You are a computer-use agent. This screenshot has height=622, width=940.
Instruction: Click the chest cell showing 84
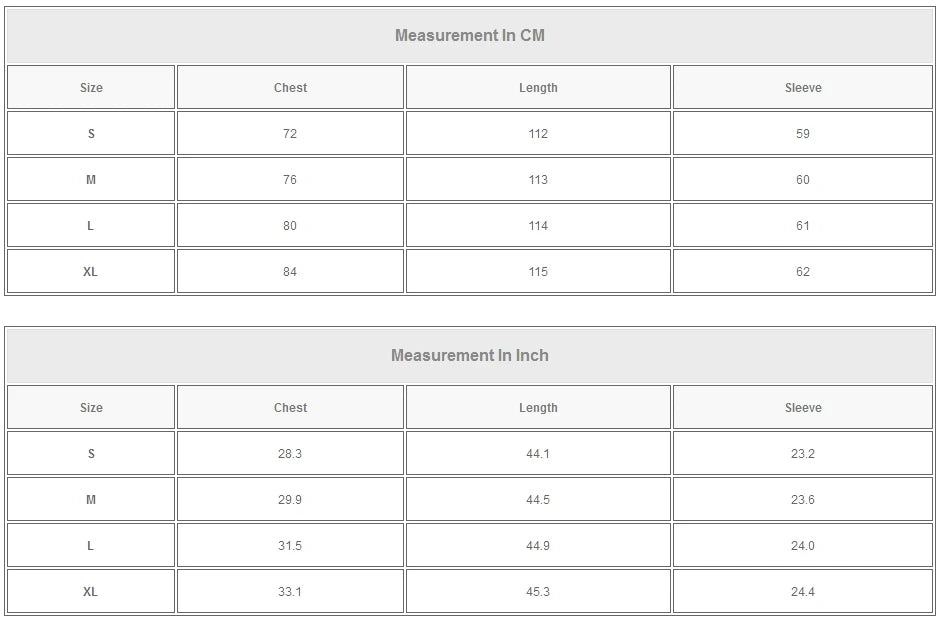290,272
